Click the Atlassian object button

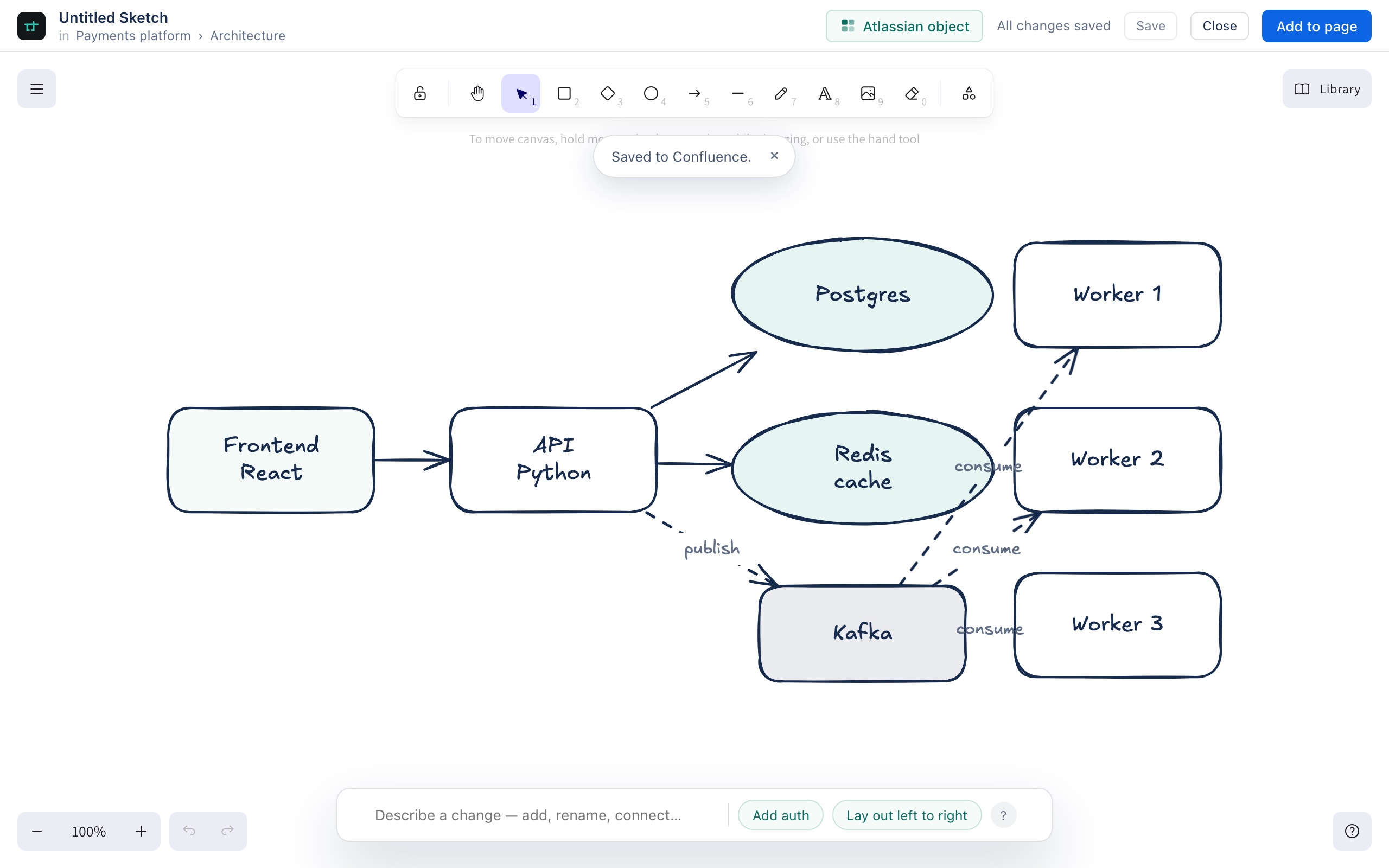point(904,26)
